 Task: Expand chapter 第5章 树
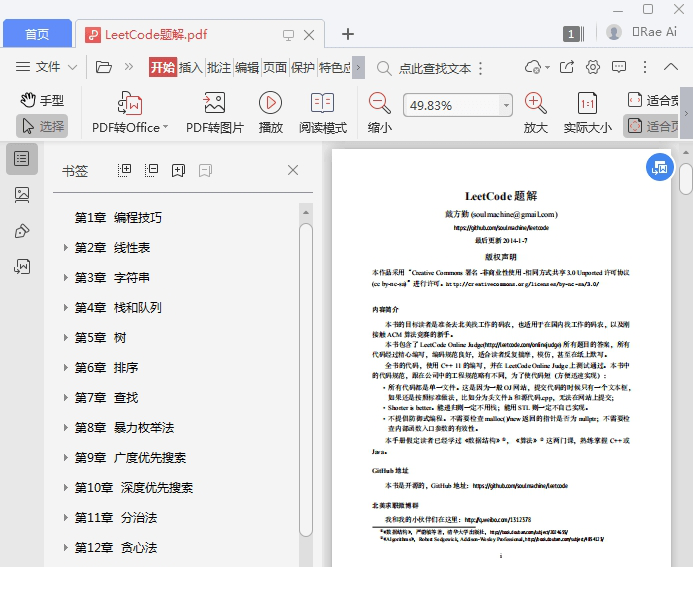click(x=65, y=338)
